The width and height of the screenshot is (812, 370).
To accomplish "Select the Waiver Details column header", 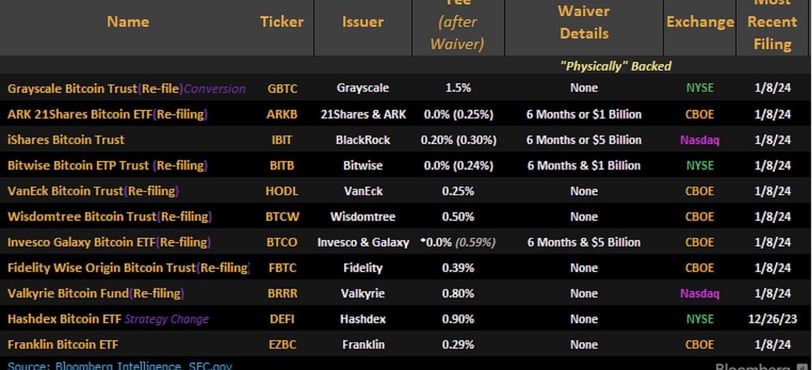I will [x=584, y=22].
